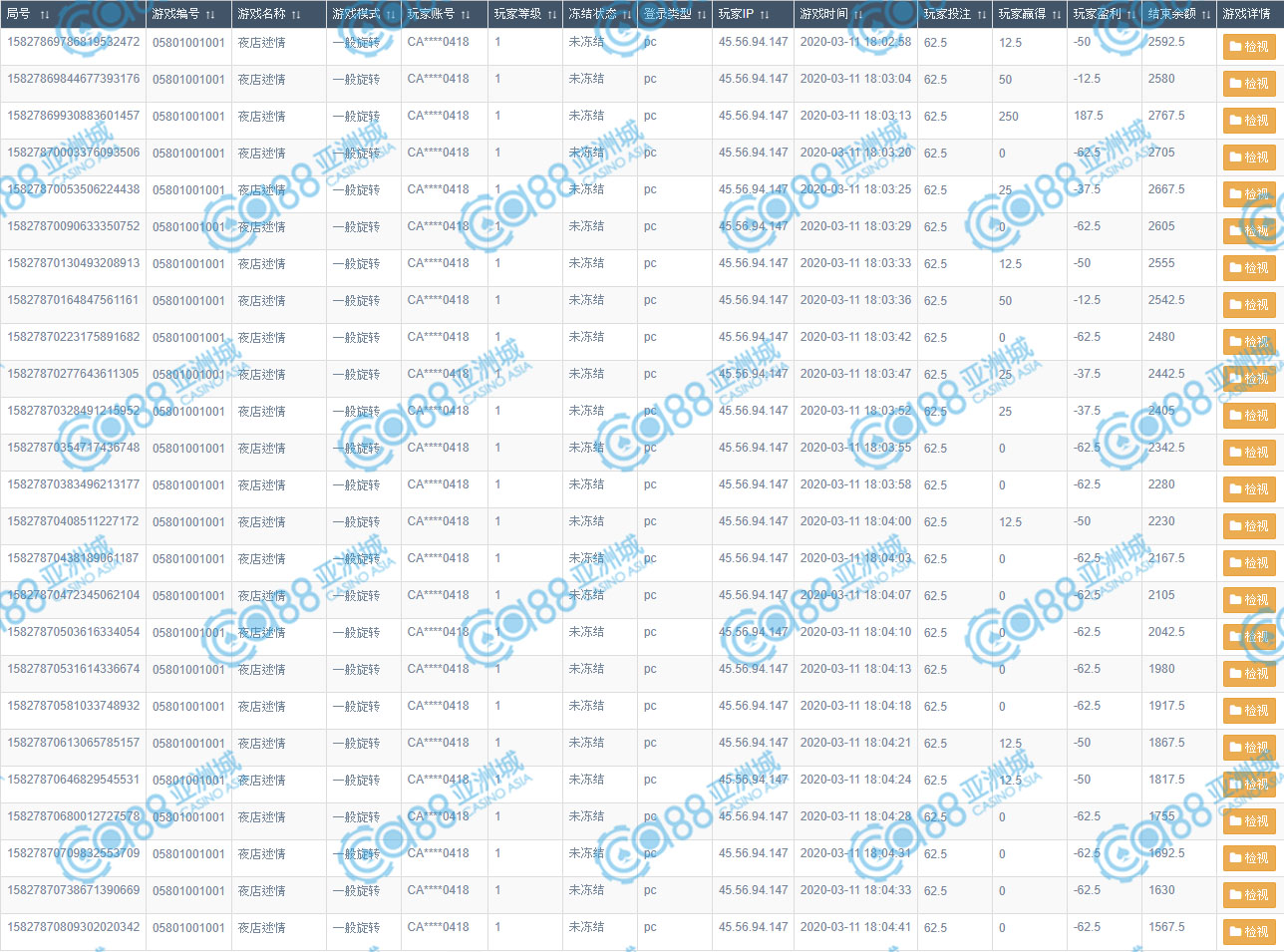The height and width of the screenshot is (952, 1284).
Task: Sort by 玩家投注 using arrow icon
Action: (982, 15)
